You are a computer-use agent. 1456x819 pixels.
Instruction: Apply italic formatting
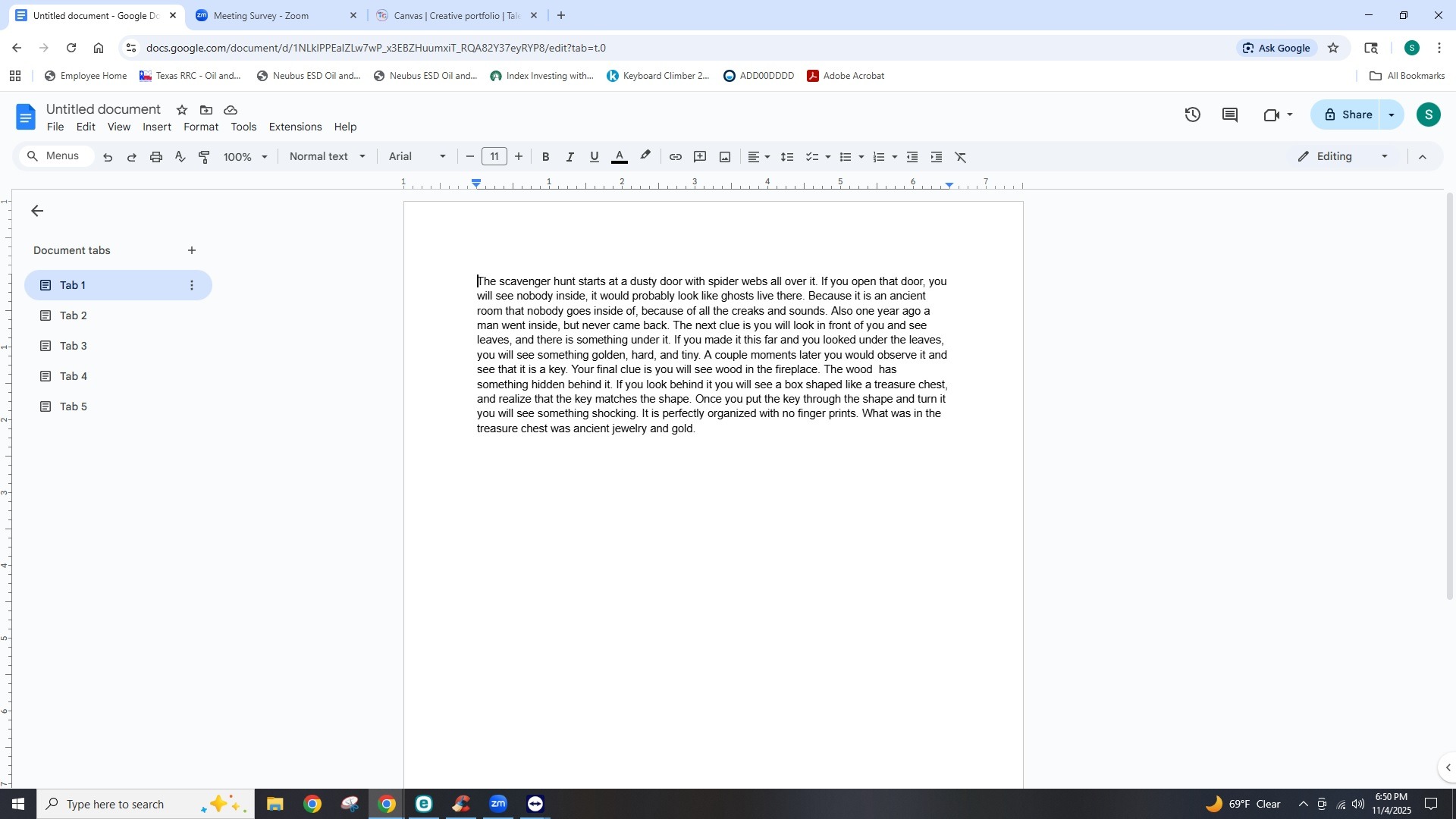click(x=570, y=157)
